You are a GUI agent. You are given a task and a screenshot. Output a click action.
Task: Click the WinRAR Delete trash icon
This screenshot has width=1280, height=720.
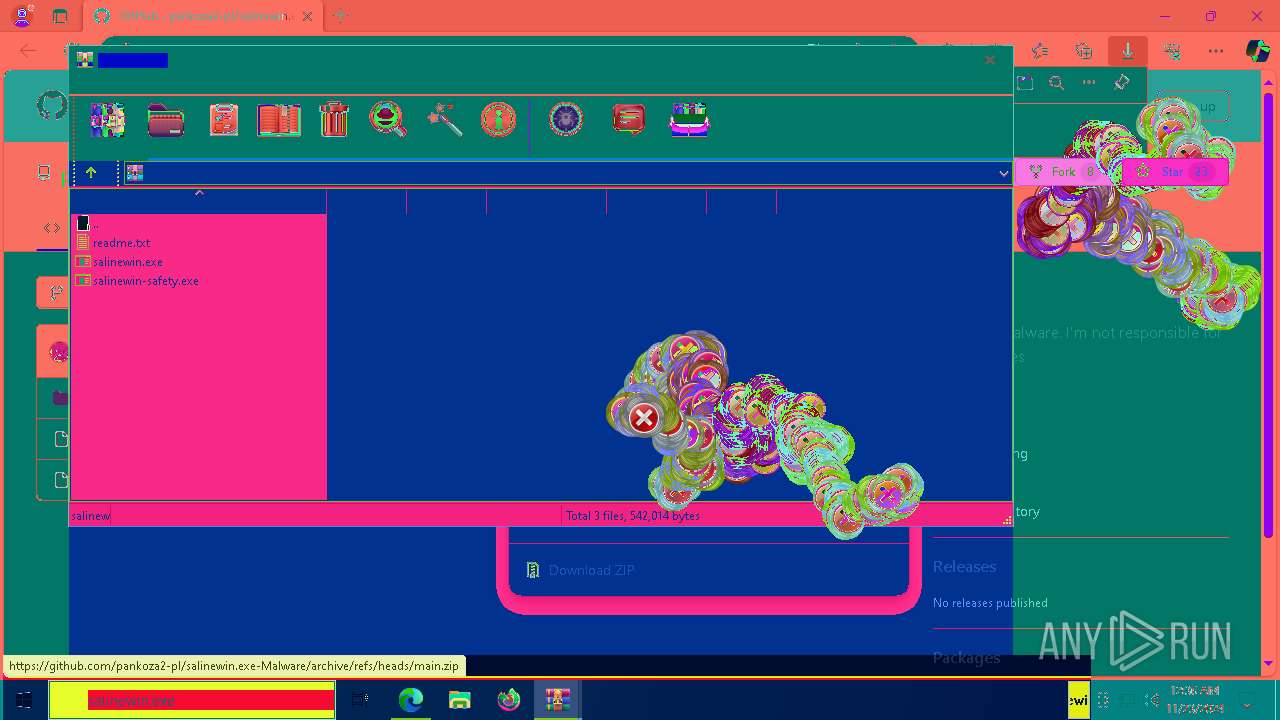(x=334, y=120)
